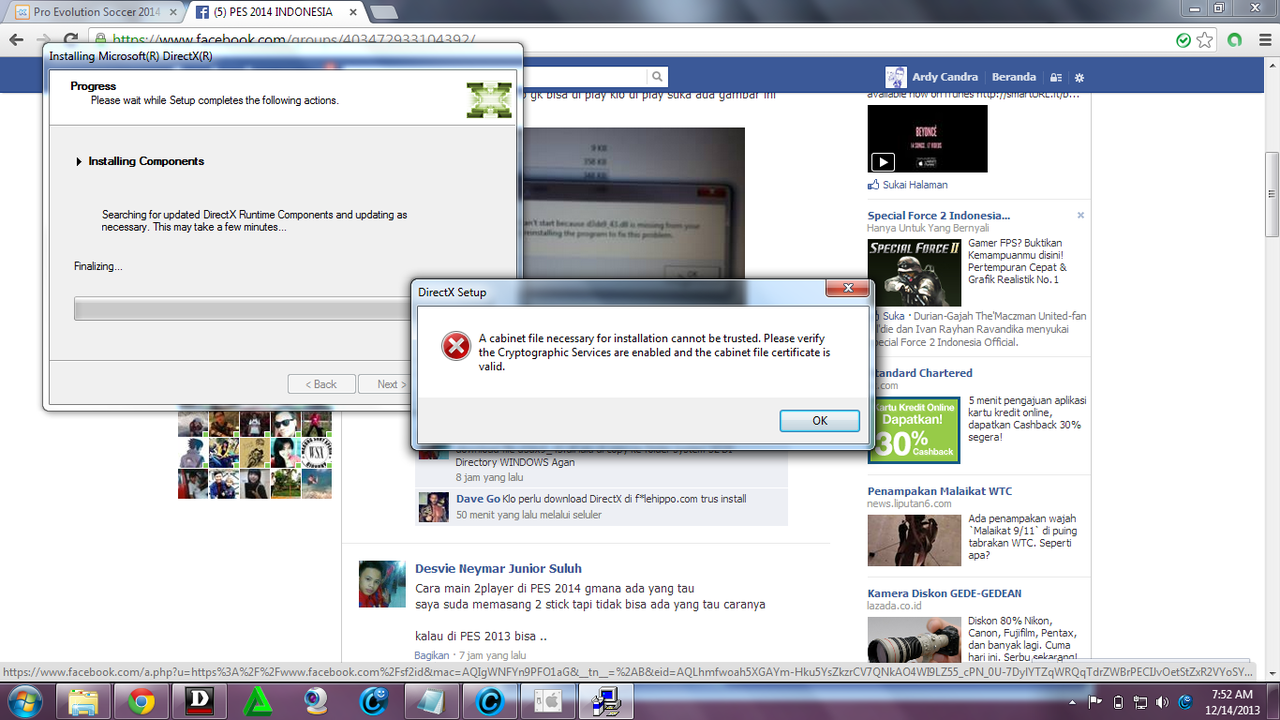Image resolution: width=1280 pixels, height=720 pixels.
Task: Click the greyed Back button in DirectX installer
Action: coord(321,384)
